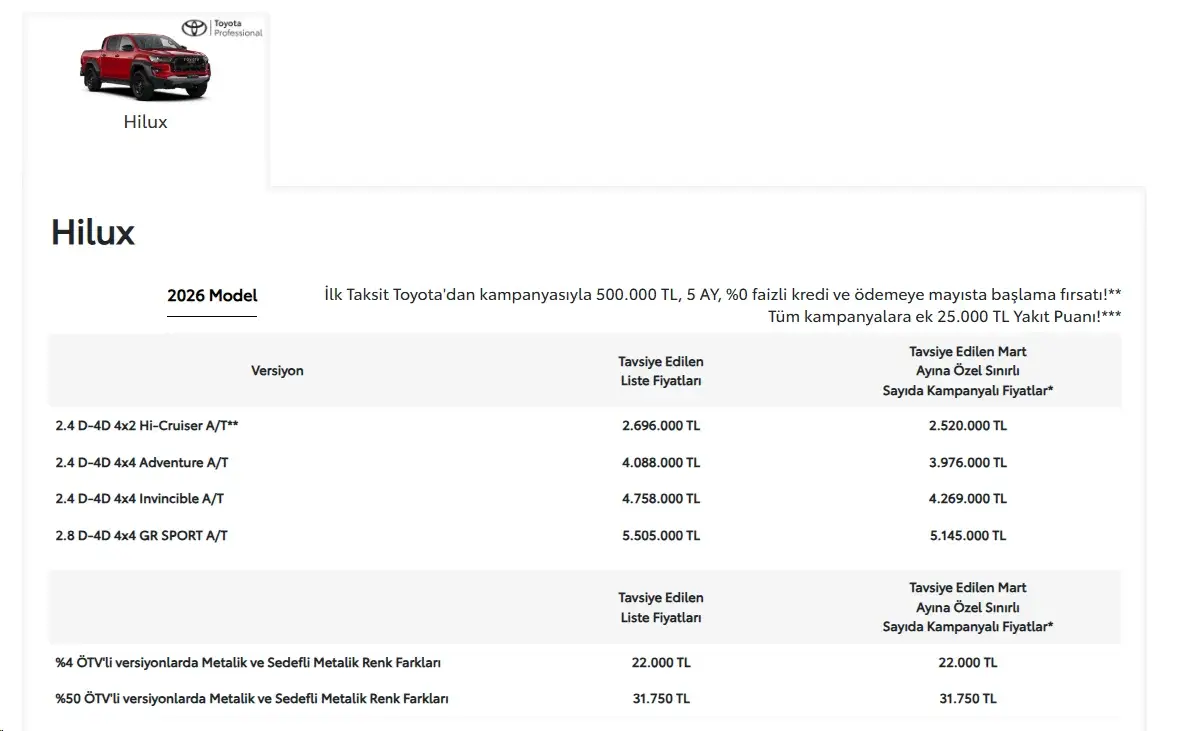Click the 31.750 TL campaign price value
The height and width of the screenshot is (731, 1185).
968,699
